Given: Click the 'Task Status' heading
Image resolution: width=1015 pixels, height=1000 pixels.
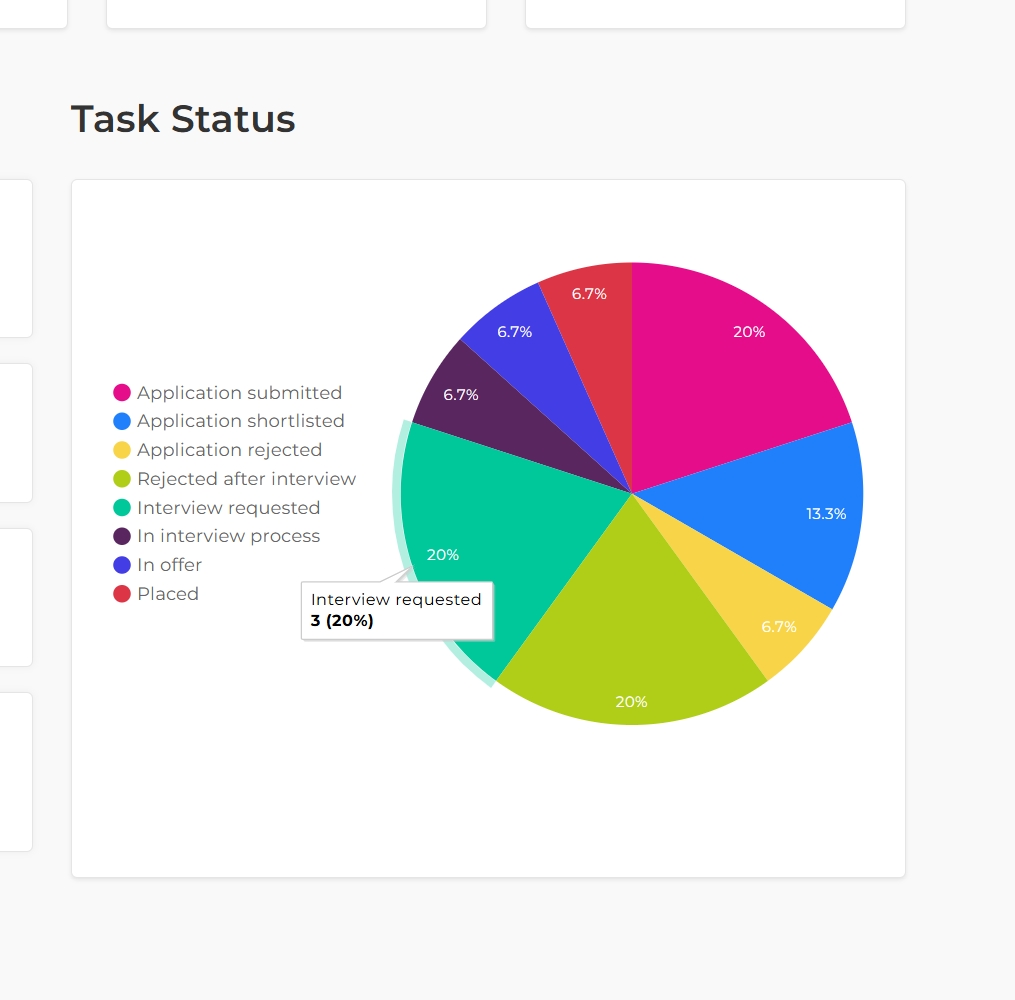Looking at the screenshot, I should point(183,119).
